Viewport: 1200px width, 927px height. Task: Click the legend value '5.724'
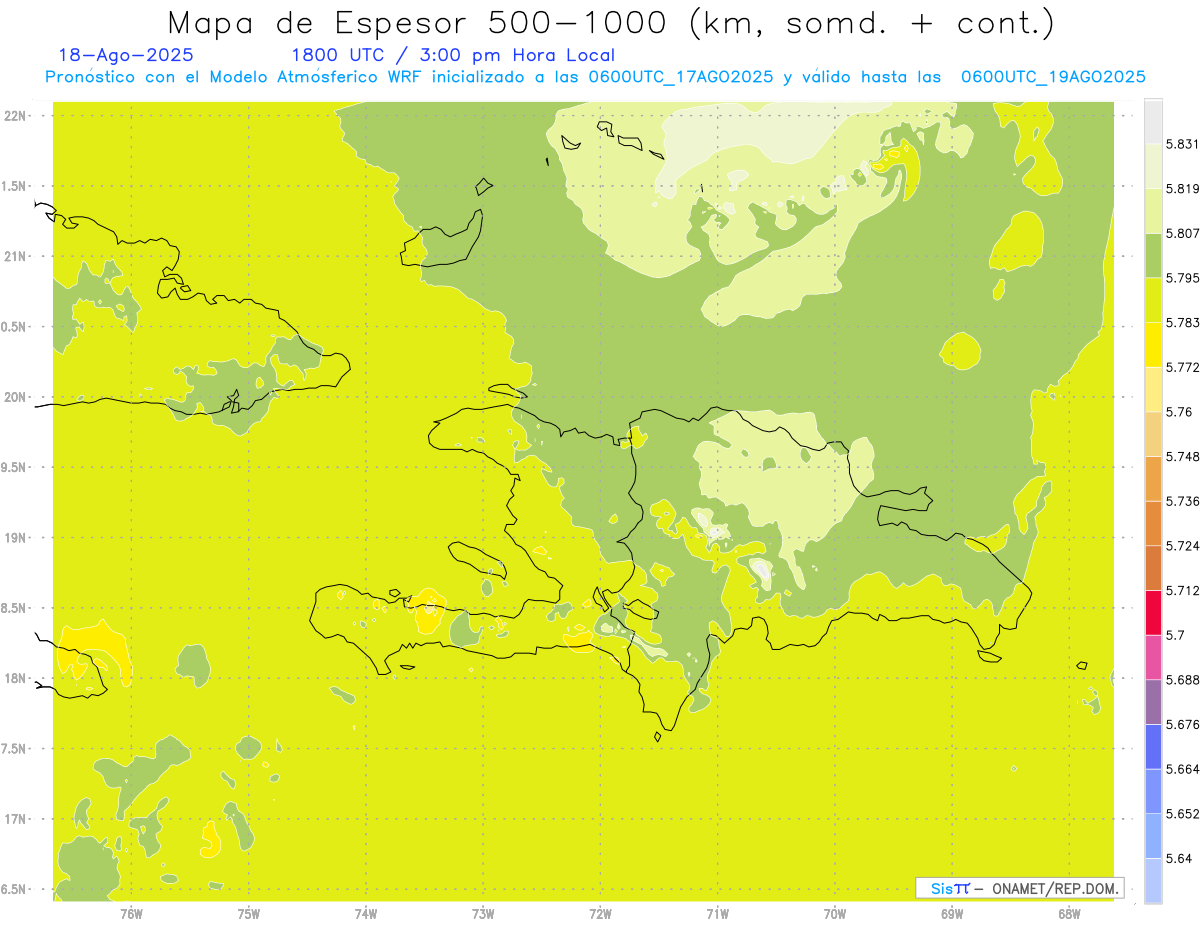pos(1182,546)
